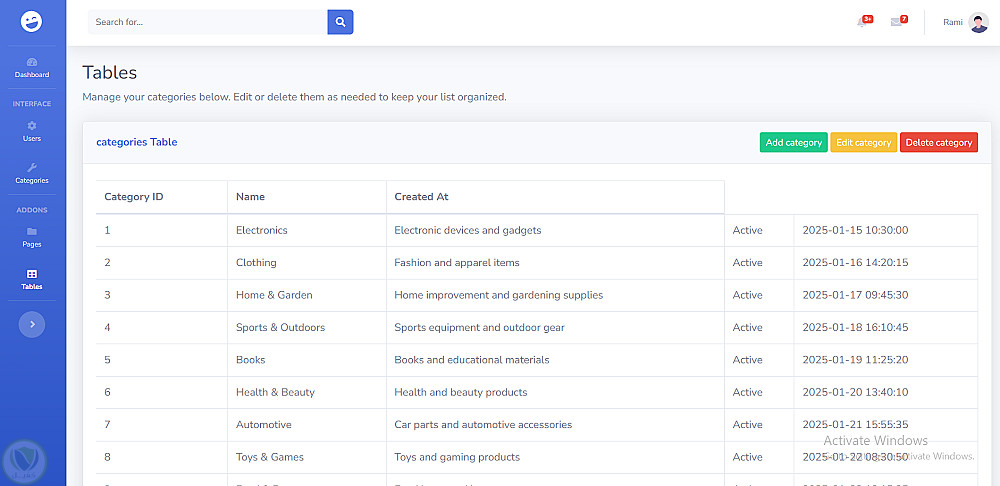Screen dimensions: 1000x486
Task: Open the alerts bell notifications
Action: tap(863, 22)
